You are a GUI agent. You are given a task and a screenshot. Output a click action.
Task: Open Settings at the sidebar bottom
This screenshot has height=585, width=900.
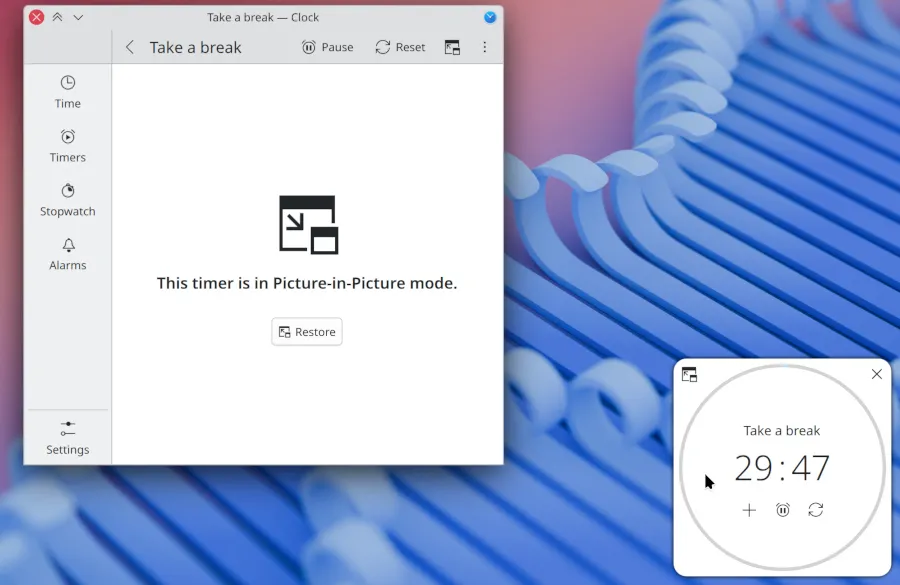(68, 438)
